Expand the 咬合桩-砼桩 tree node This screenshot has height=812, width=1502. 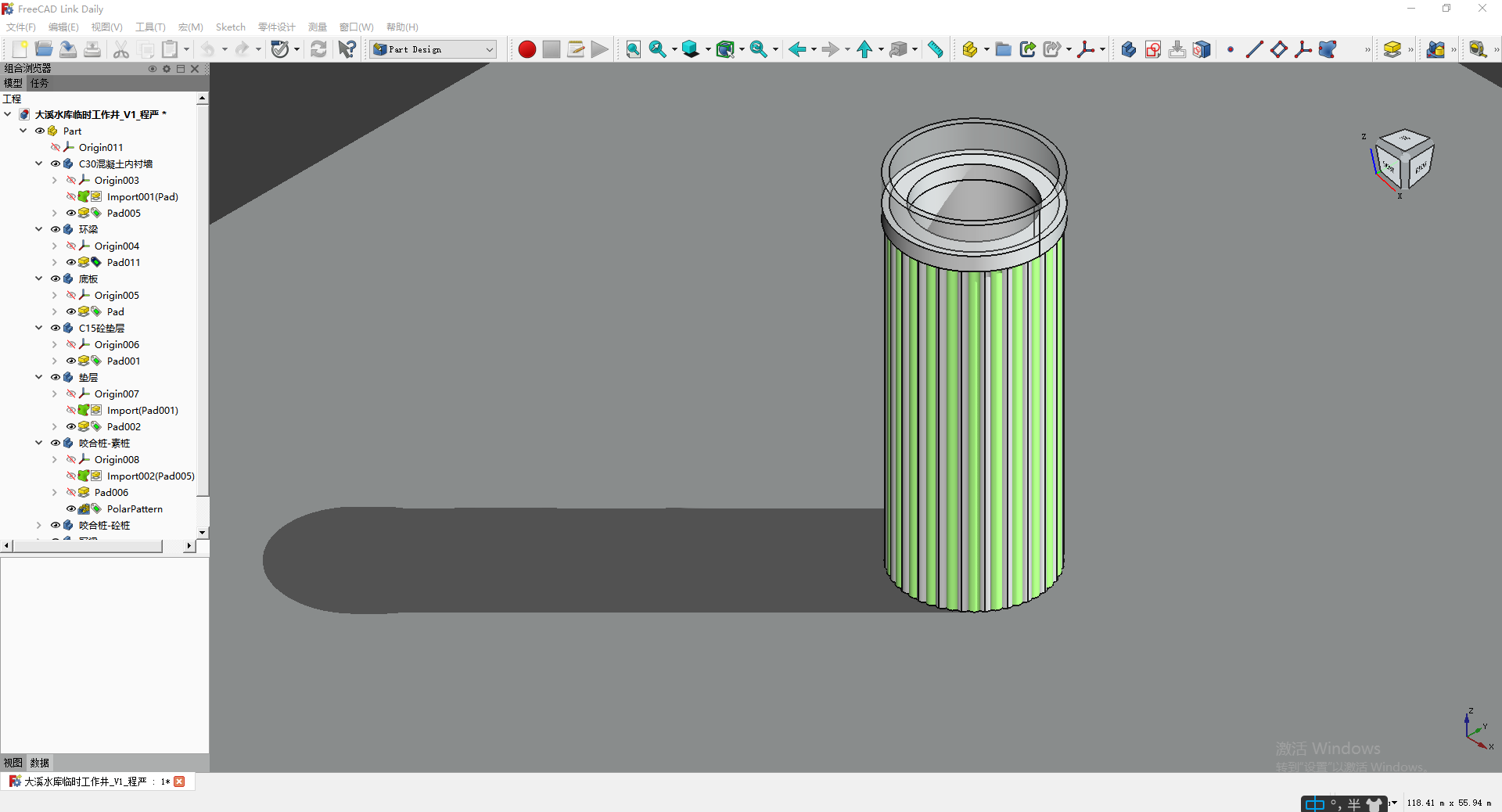[38, 525]
